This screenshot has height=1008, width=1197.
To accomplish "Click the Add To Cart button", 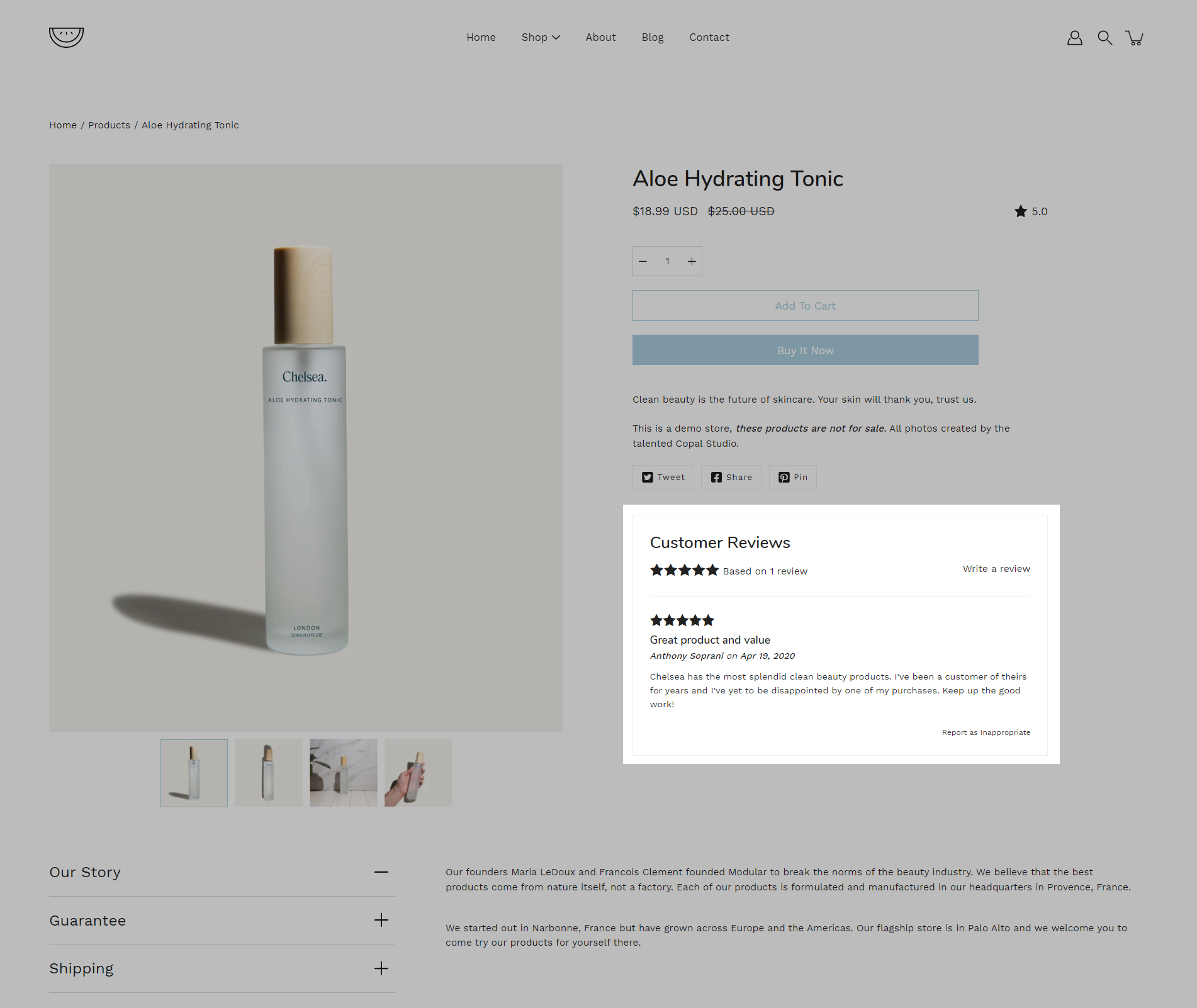I will coord(805,306).
